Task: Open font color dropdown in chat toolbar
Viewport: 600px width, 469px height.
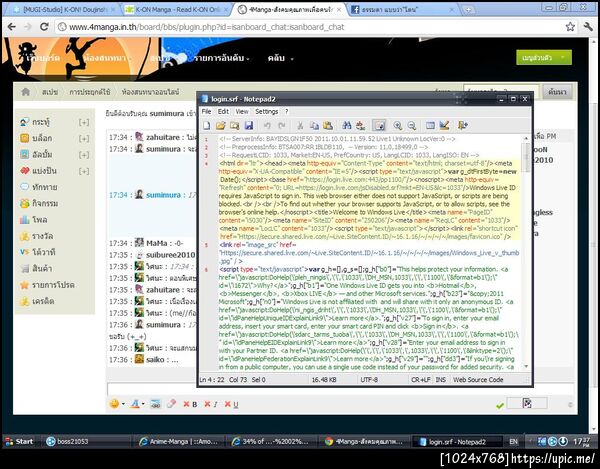Action: pyautogui.click(x=136, y=404)
